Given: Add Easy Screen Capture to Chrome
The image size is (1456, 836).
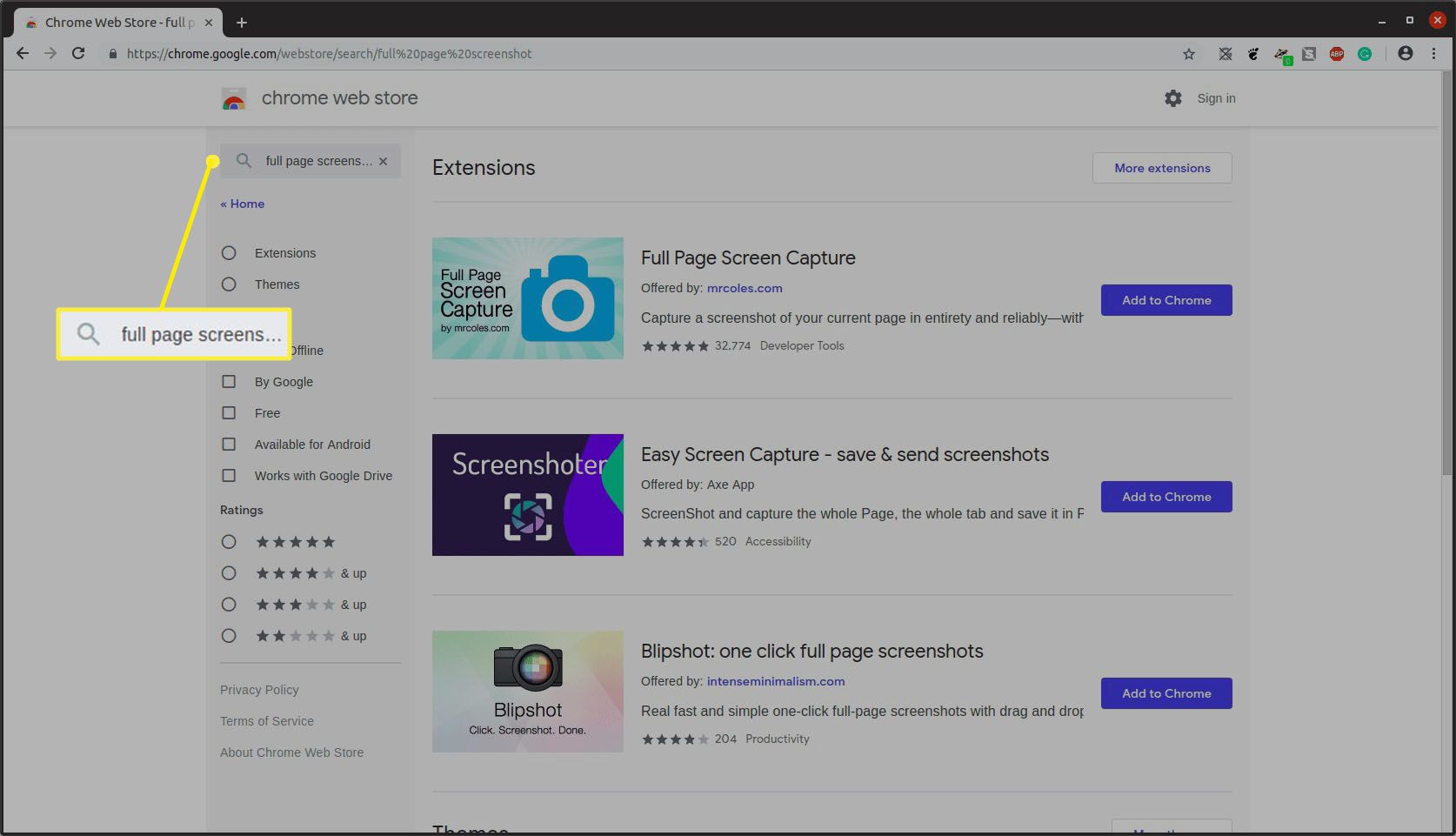Looking at the screenshot, I should pos(1166,497).
